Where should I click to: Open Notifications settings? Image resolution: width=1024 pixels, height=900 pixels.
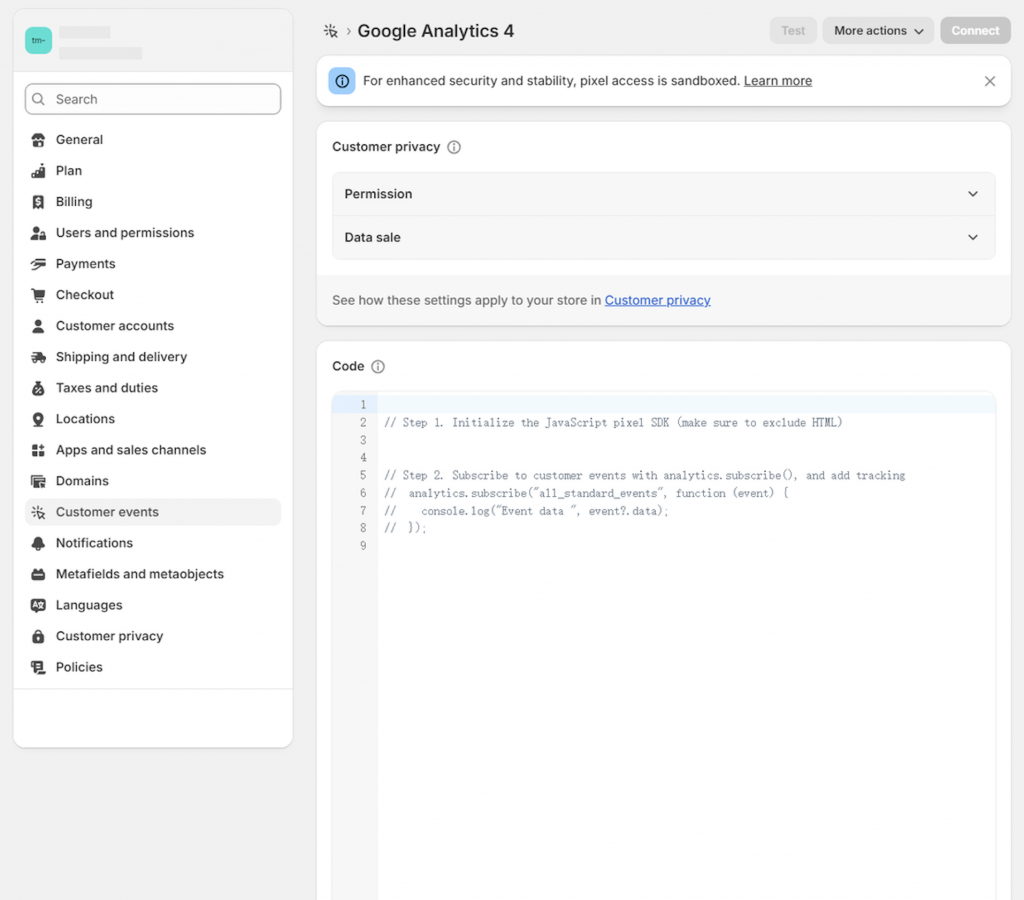[153, 543]
